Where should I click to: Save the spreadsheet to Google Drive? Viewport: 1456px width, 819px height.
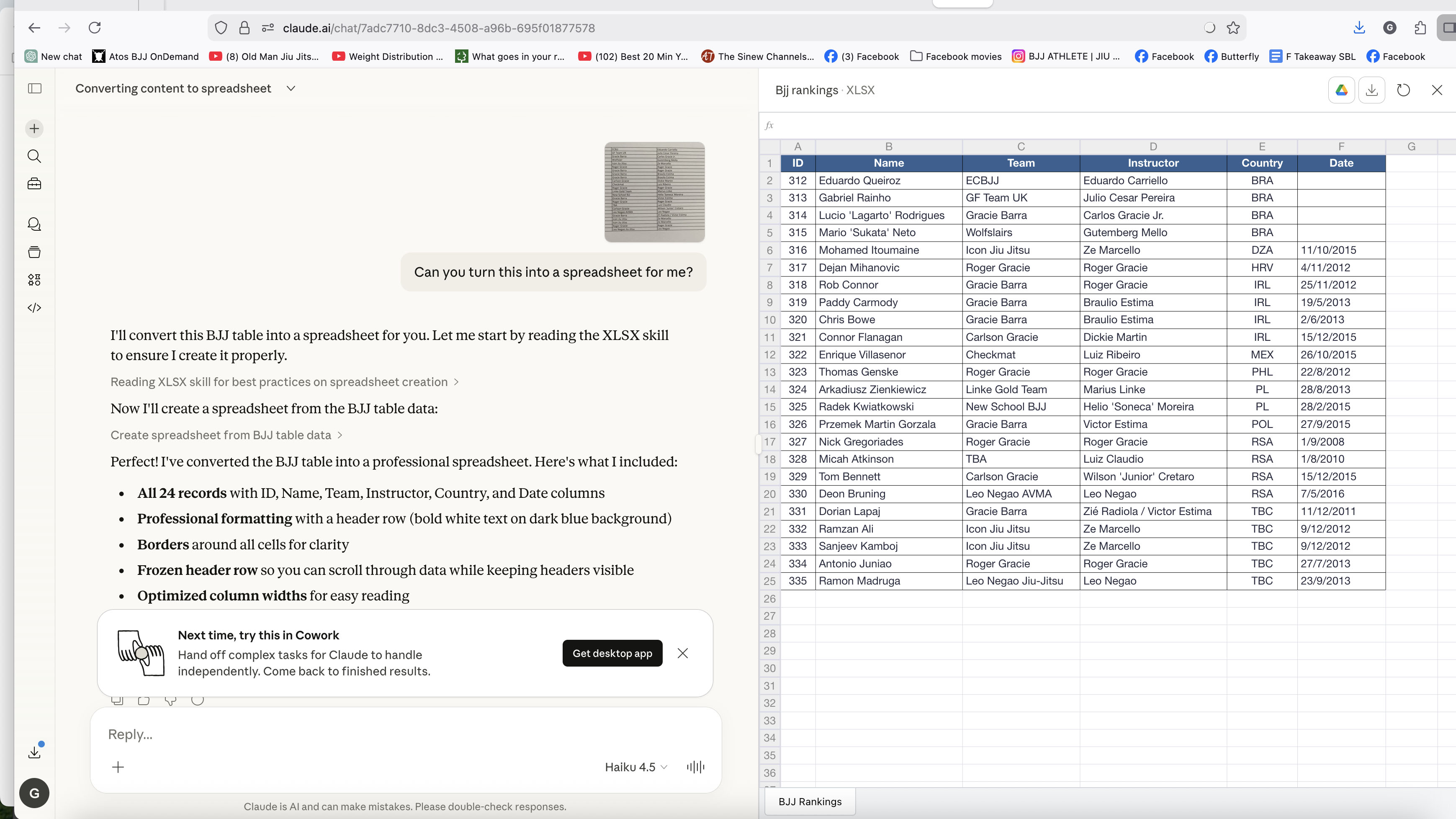pos(1341,89)
